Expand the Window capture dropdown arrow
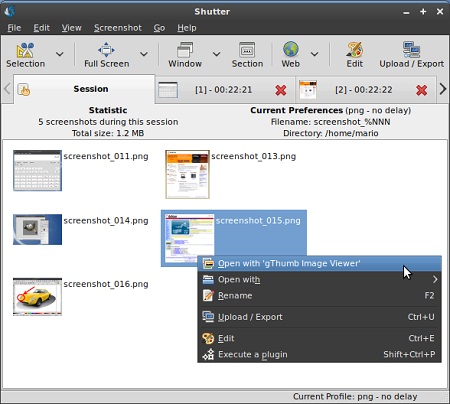Viewport: 450px width, 404px height. click(x=217, y=54)
